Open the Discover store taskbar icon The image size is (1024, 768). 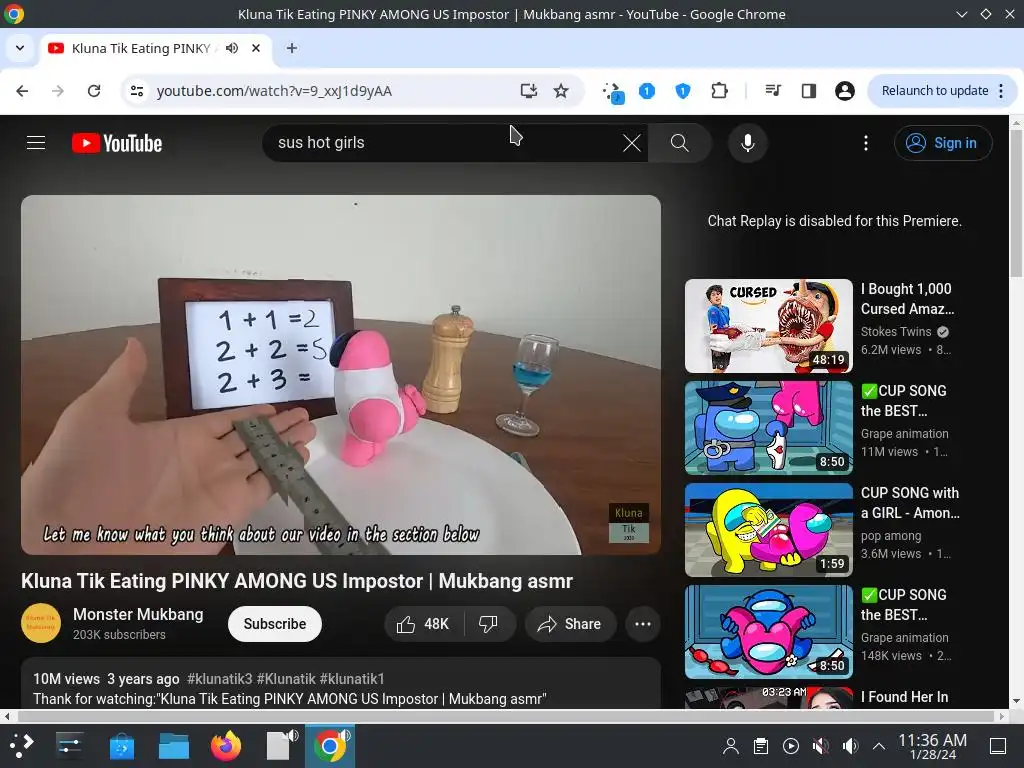point(121,746)
